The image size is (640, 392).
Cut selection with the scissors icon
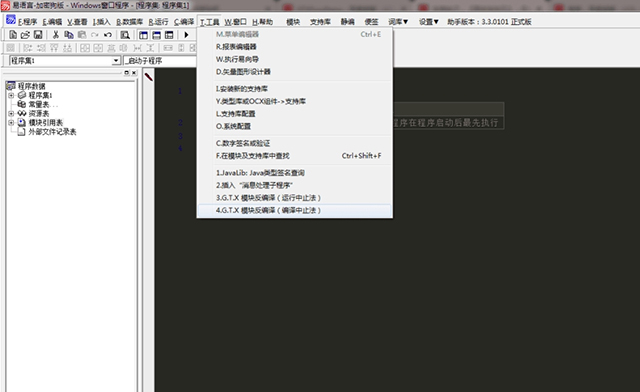(x=56, y=35)
